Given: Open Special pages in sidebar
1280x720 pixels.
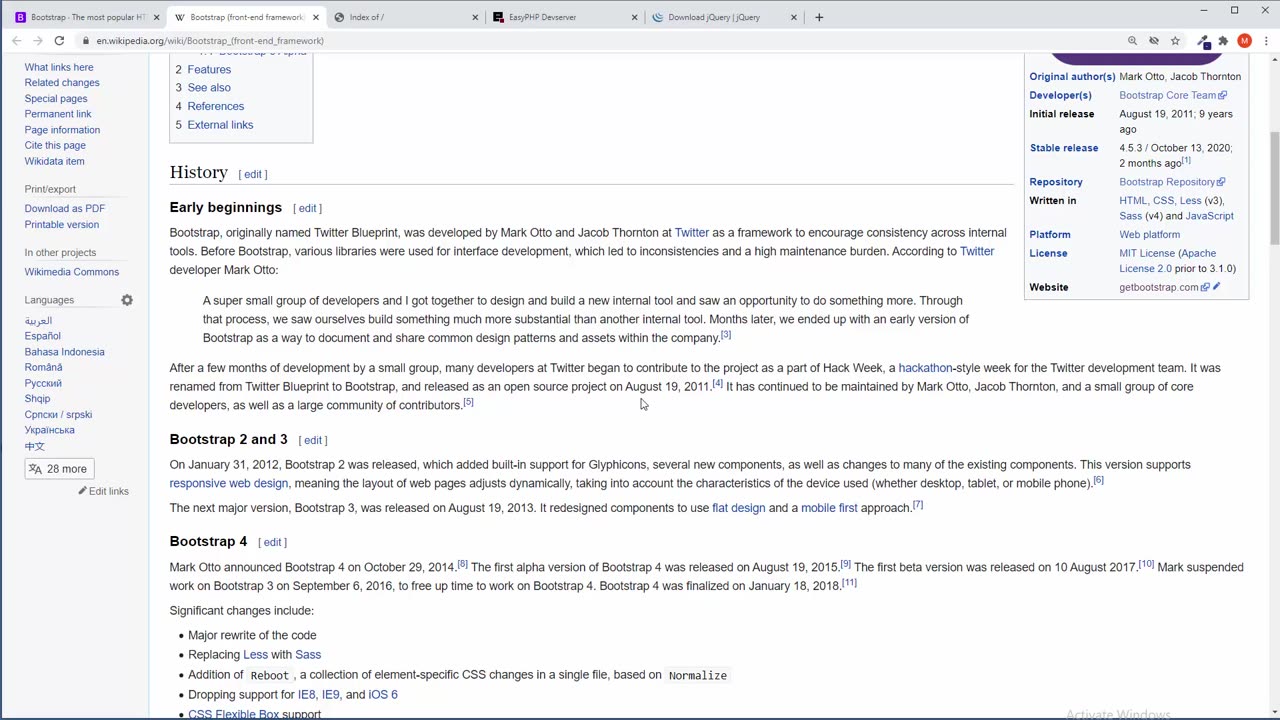Looking at the screenshot, I should pyautogui.click(x=56, y=98).
